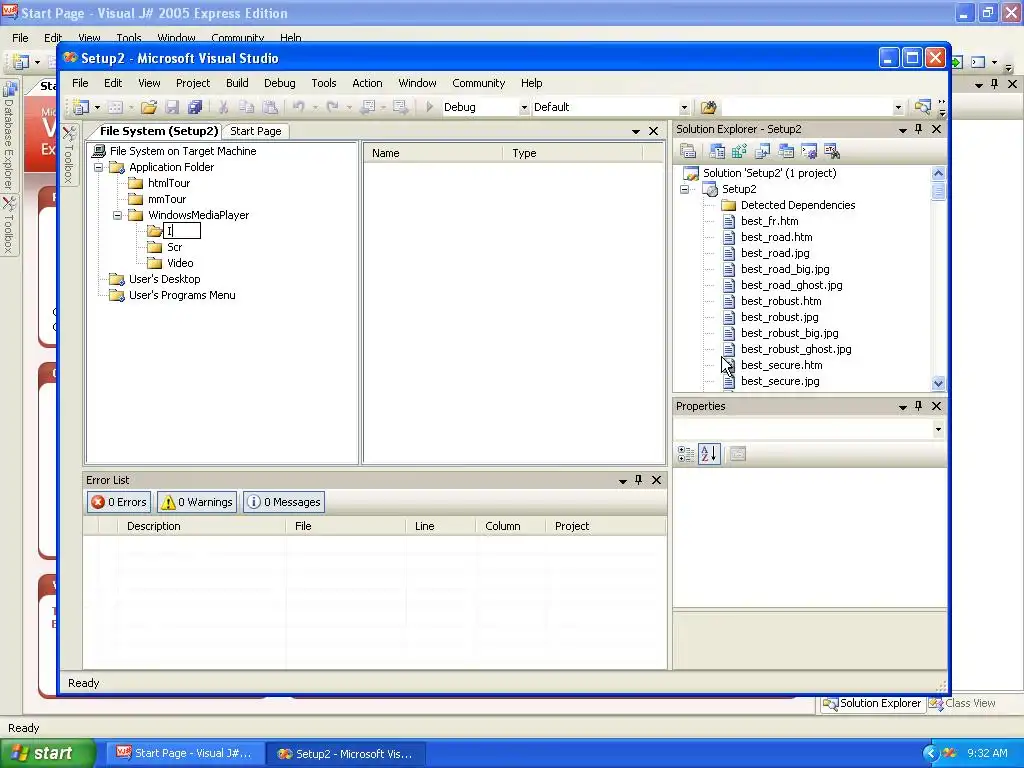Image resolution: width=1024 pixels, height=768 pixels.
Task: Open Database Explorer side tab in Visual J# window
Action: 9,136
